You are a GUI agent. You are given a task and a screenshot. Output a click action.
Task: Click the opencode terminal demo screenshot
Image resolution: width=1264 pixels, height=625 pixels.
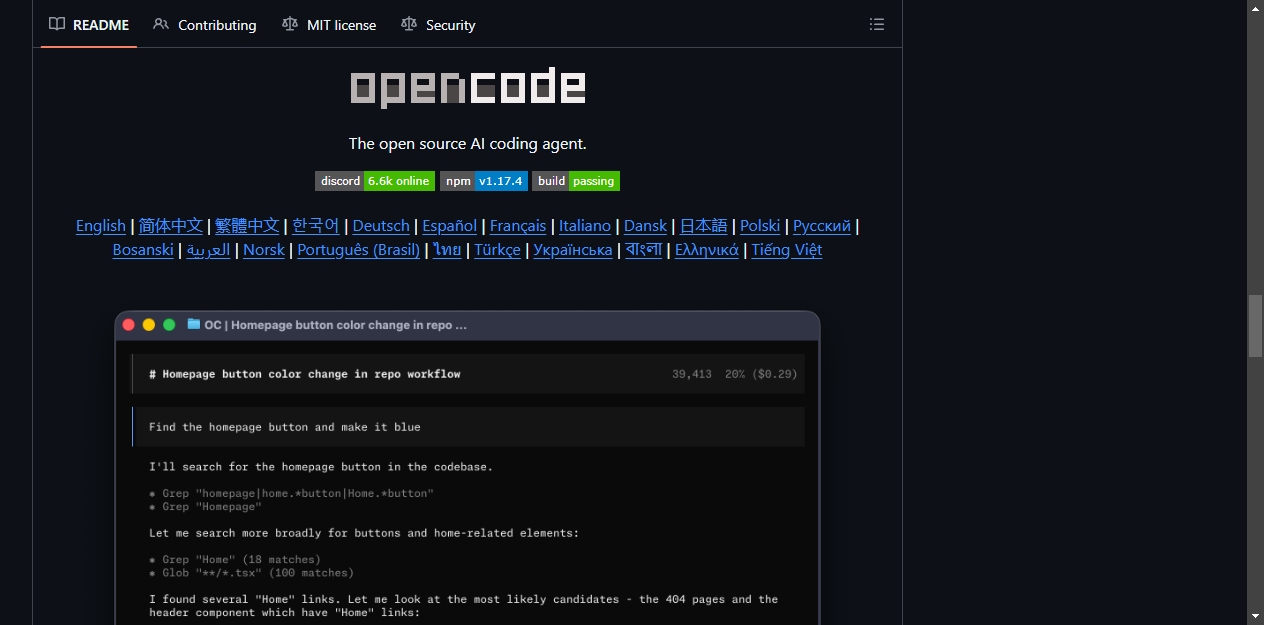click(467, 468)
